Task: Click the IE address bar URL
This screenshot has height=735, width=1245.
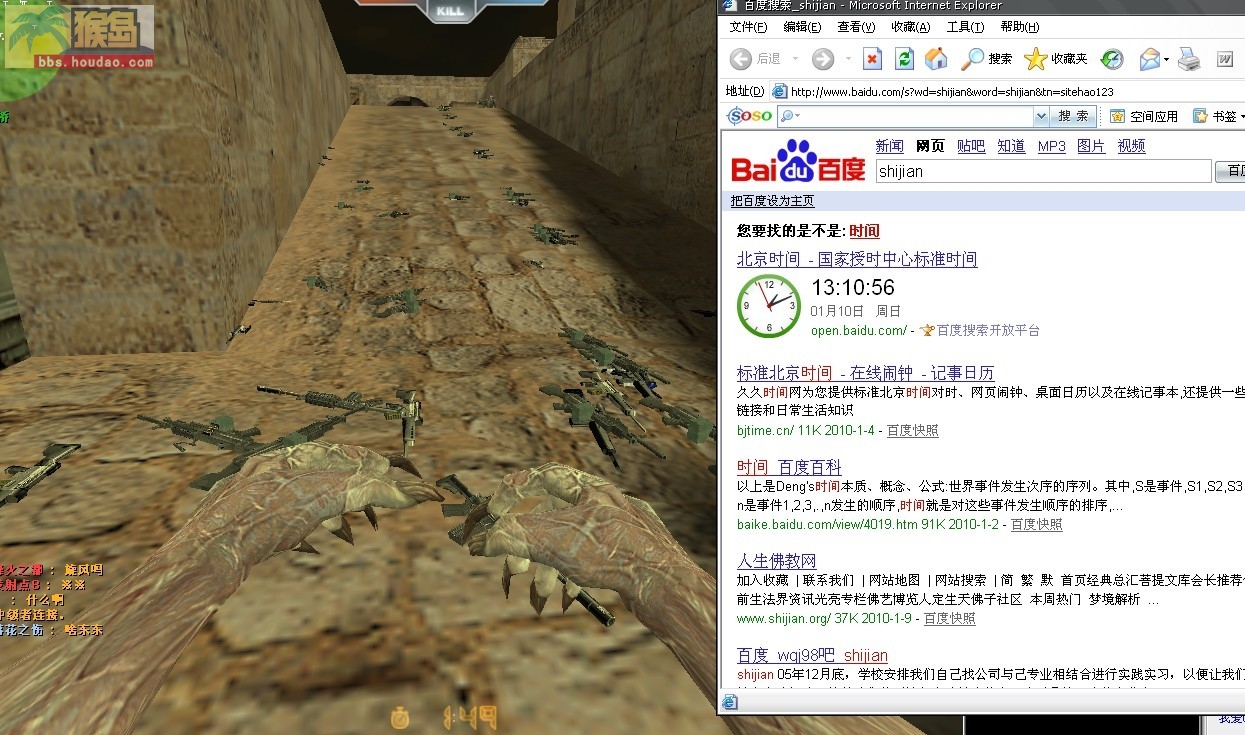Action: click(952, 92)
